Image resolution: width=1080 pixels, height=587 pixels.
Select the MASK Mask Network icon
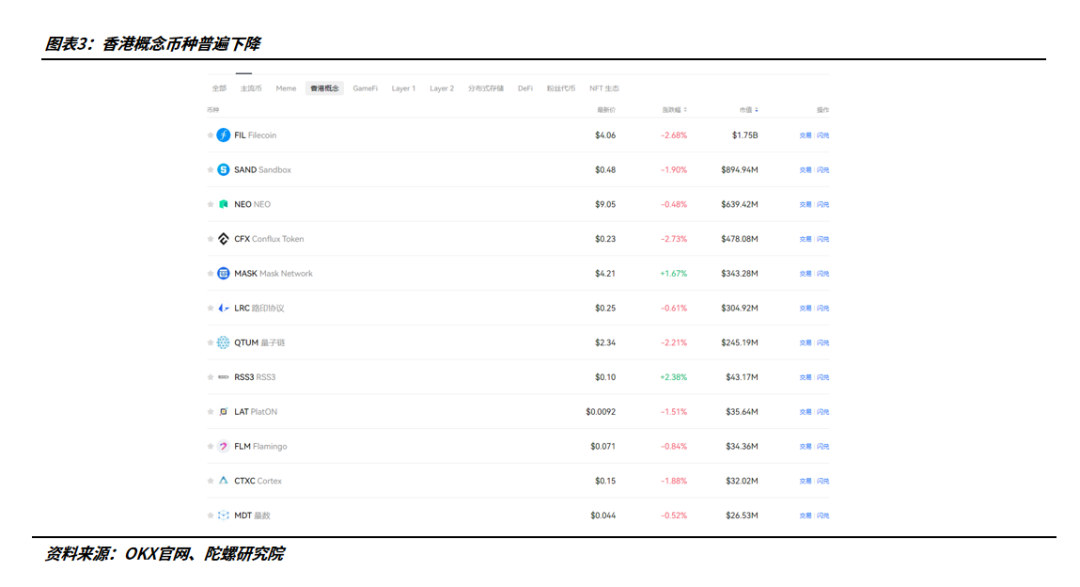223,274
